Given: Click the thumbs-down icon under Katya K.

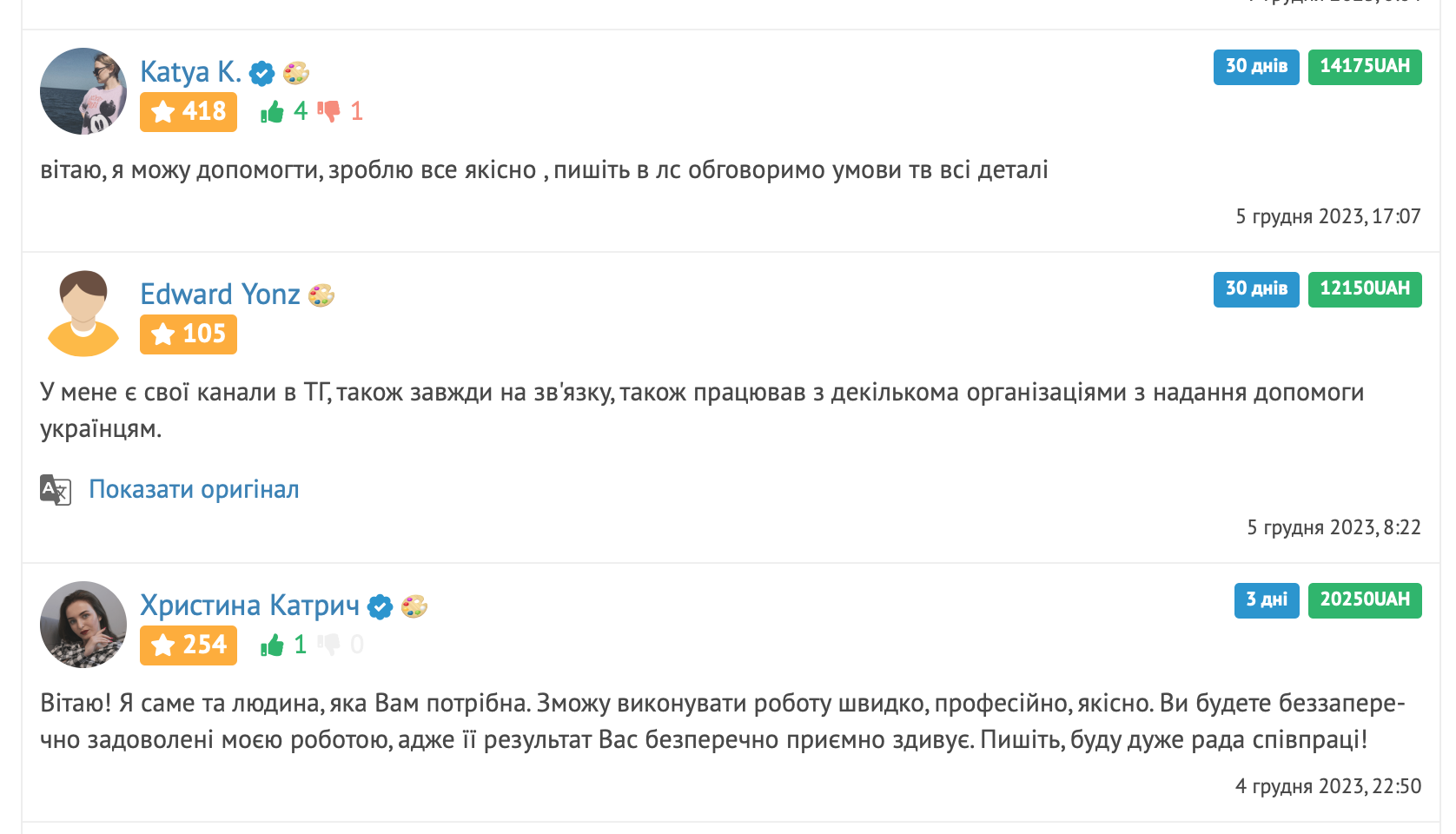Looking at the screenshot, I should (330, 111).
